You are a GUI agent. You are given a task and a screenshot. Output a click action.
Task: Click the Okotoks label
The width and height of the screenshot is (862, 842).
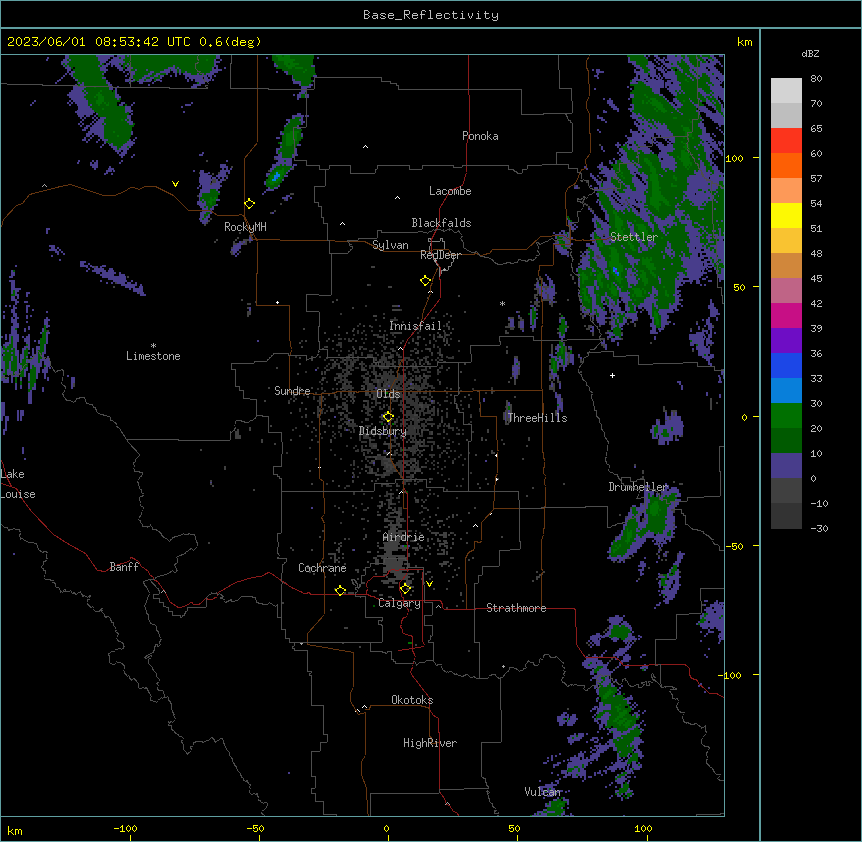point(412,700)
